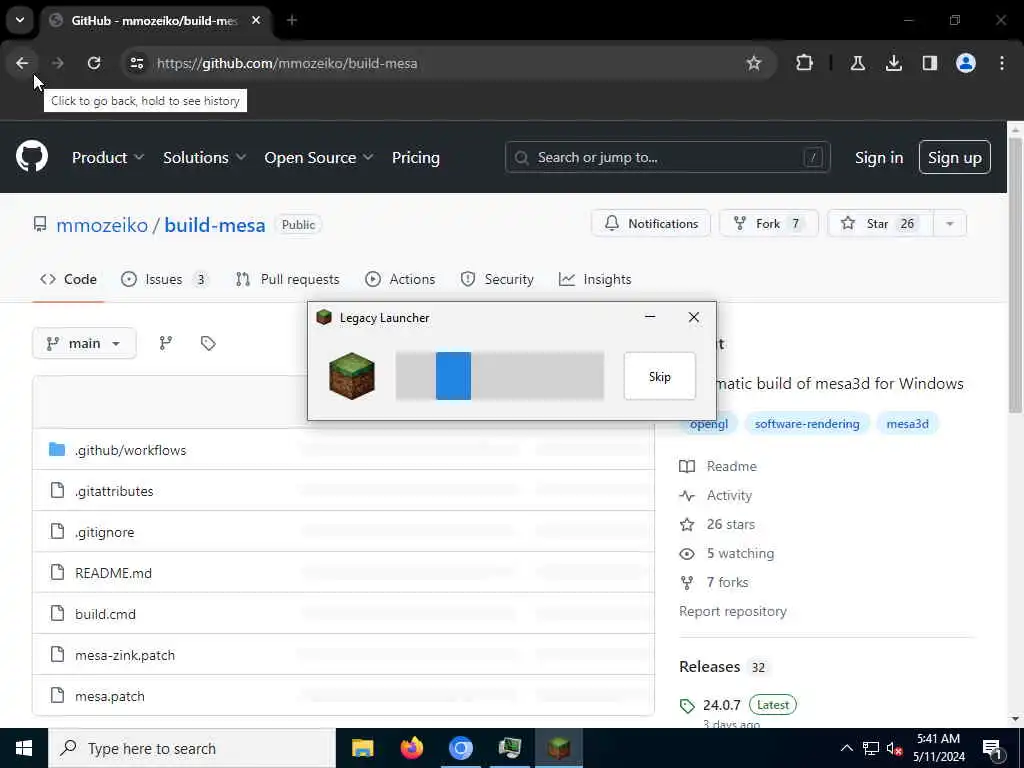This screenshot has height=768, width=1024.
Task: Launch Firefox from the taskbar
Action: tap(411, 748)
